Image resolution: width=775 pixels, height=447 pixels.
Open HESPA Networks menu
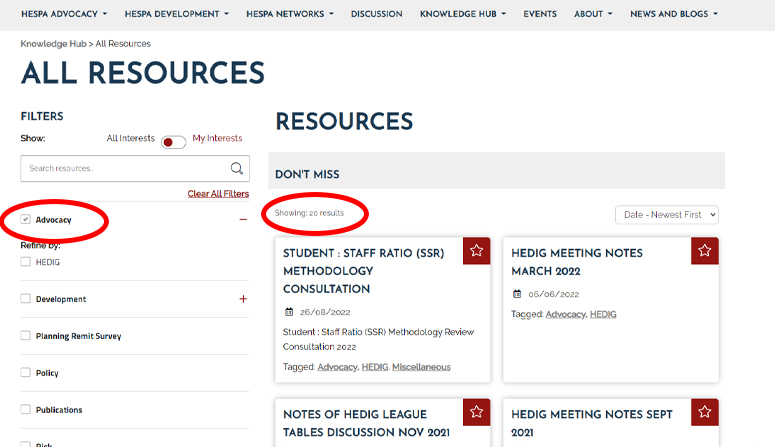click(290, 14)
